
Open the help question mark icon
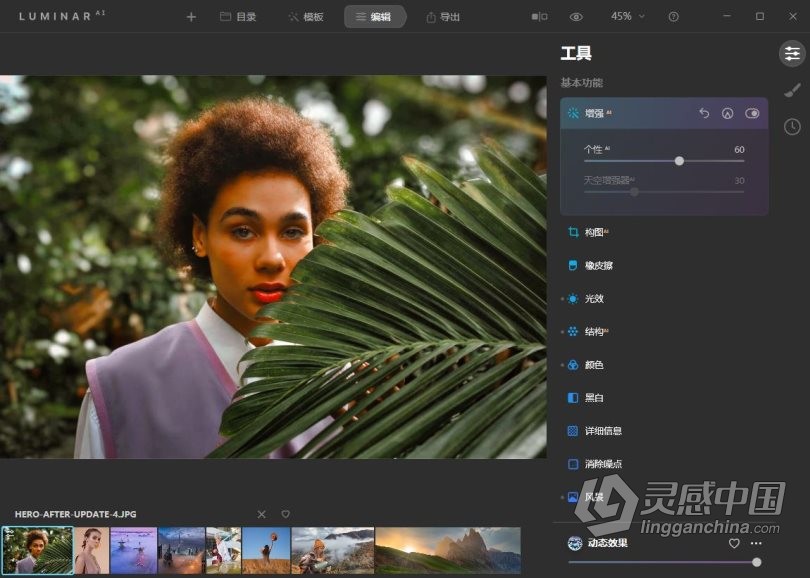point(673,17)
